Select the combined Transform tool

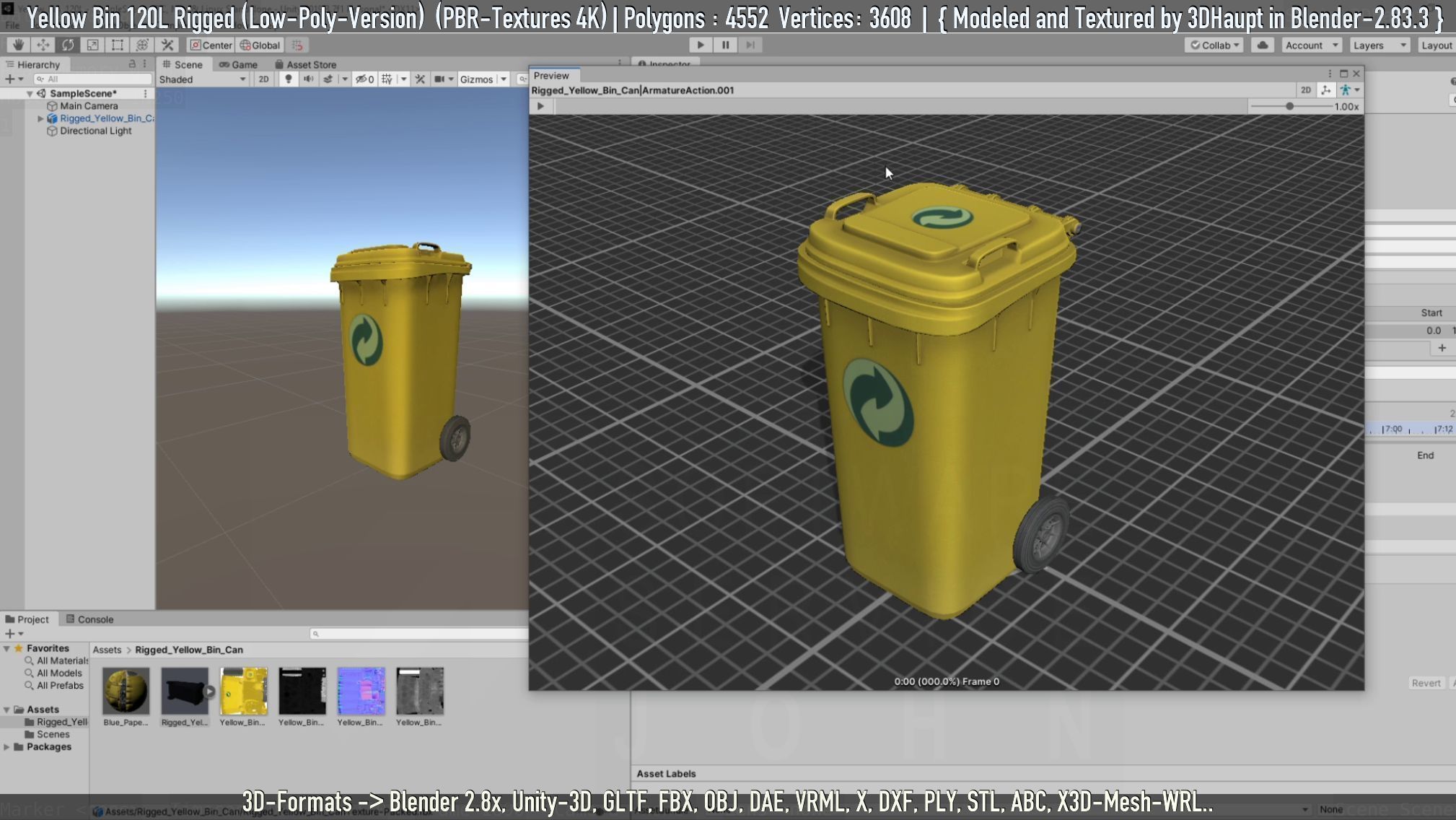point(142,45)
